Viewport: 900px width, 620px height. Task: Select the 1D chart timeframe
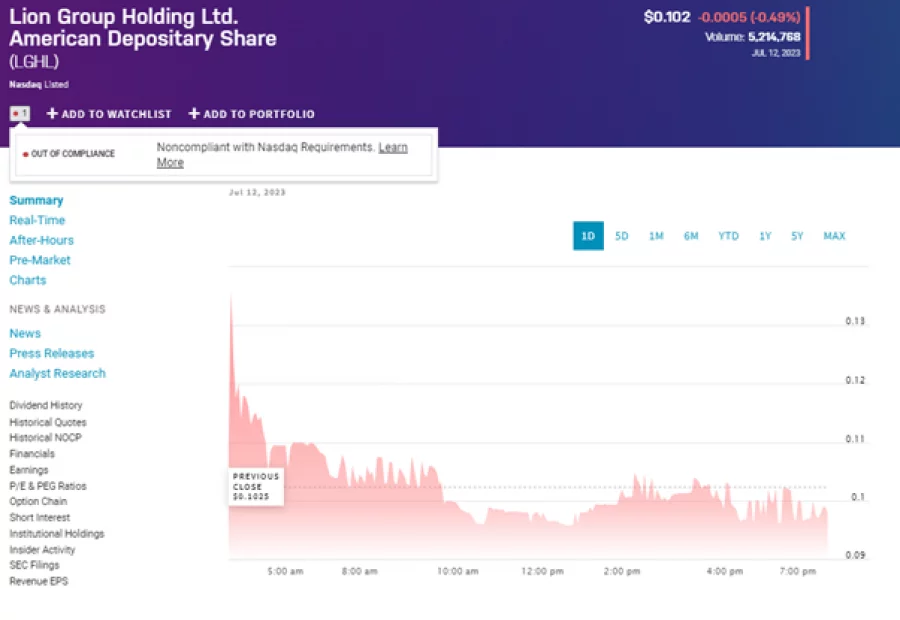(x=588, y=236)
